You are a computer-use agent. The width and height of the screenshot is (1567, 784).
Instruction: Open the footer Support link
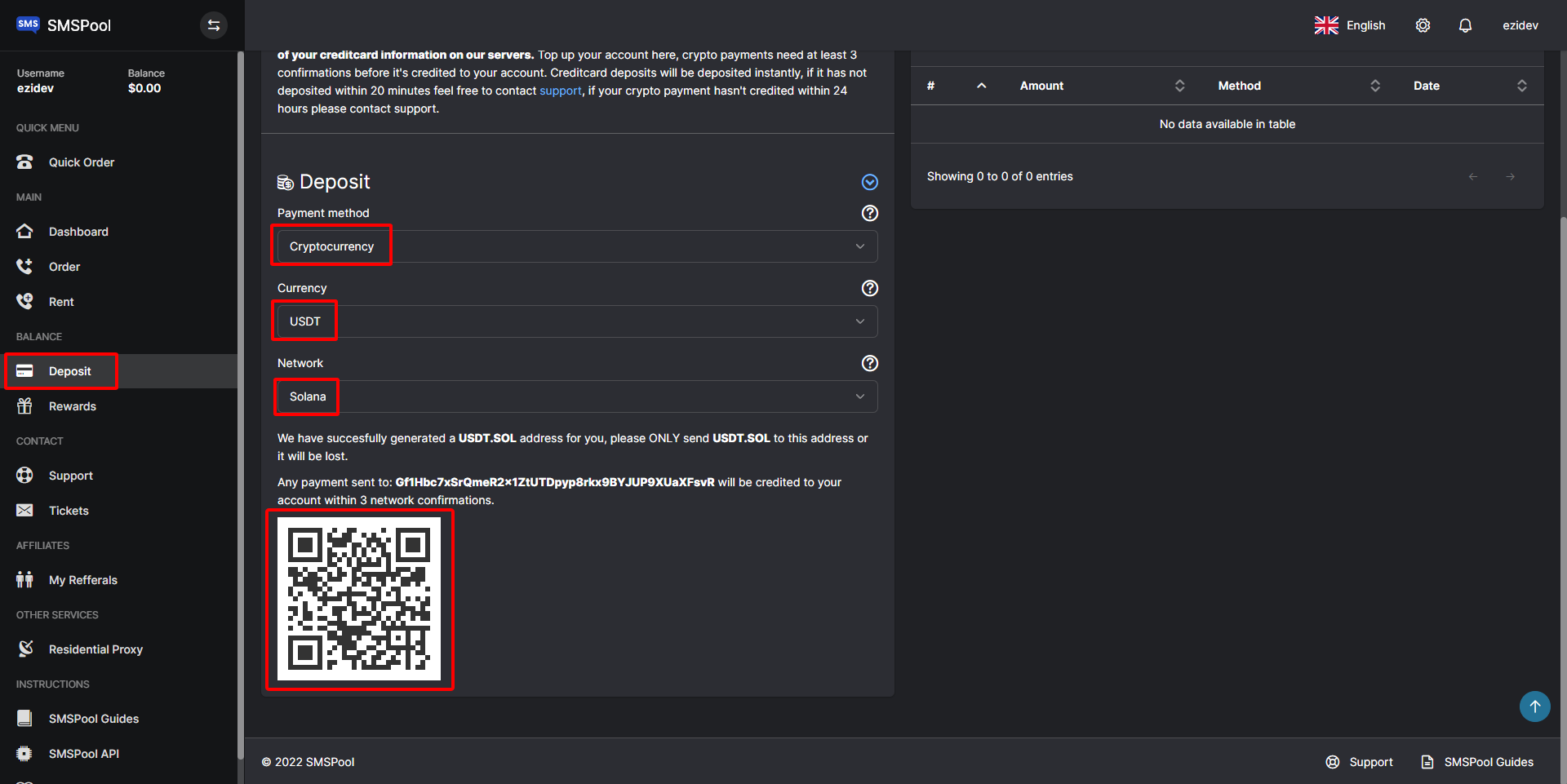coord(1371,762)
